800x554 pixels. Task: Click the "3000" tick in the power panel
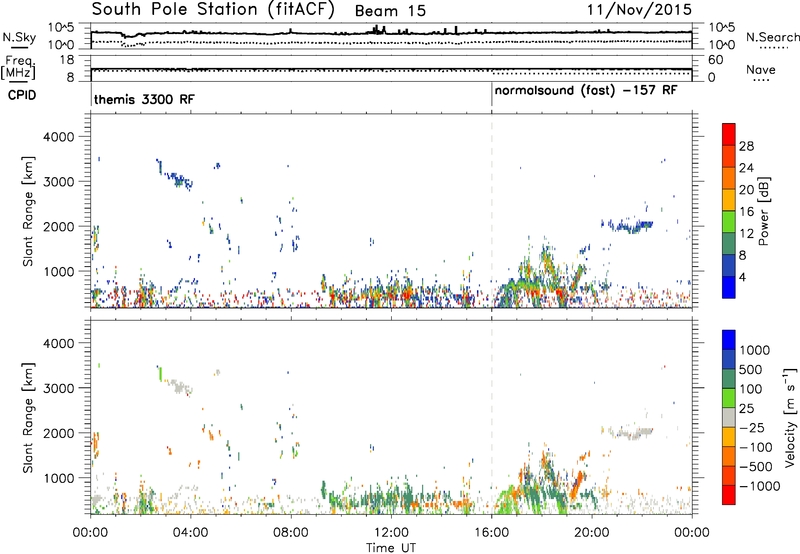[58, 182]
